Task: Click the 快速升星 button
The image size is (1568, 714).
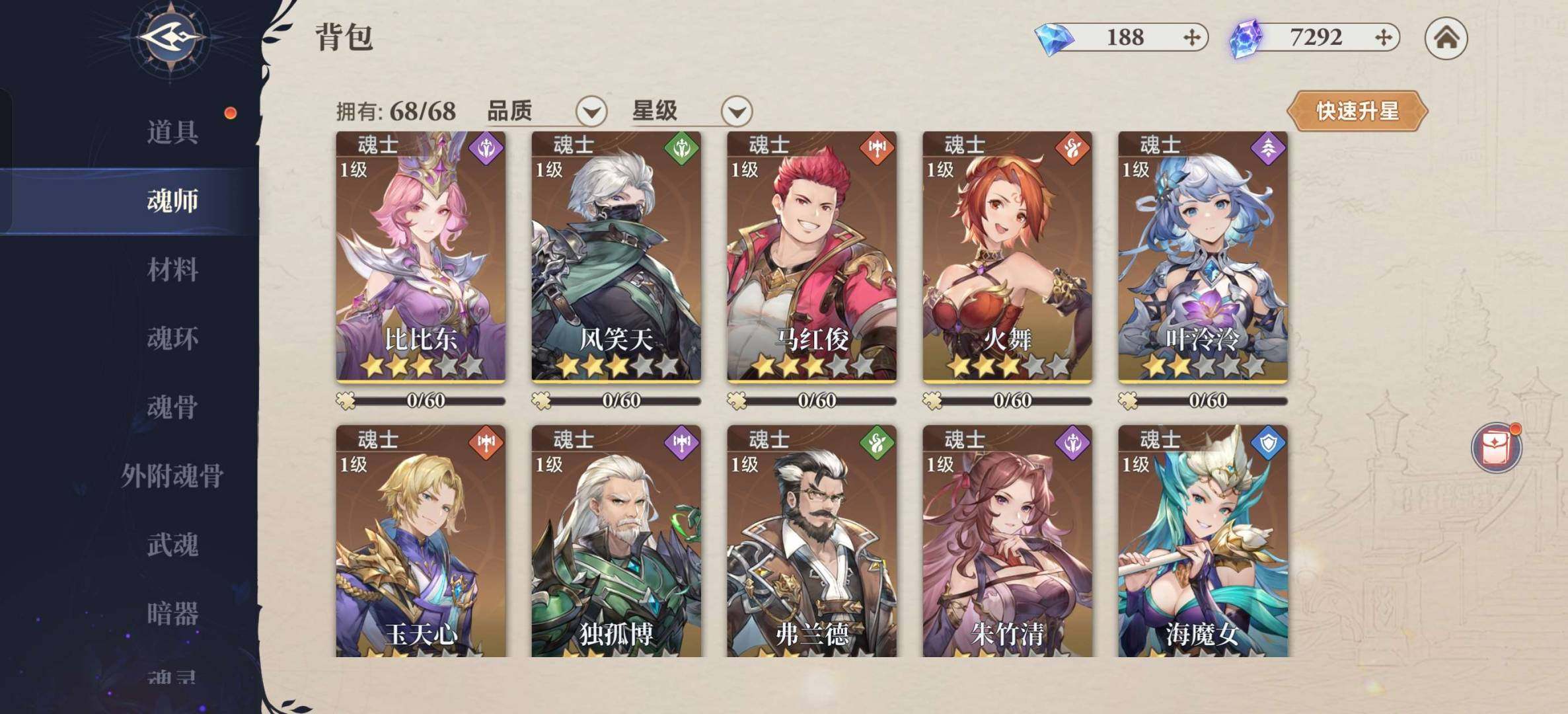Action: coord(1357,110)
